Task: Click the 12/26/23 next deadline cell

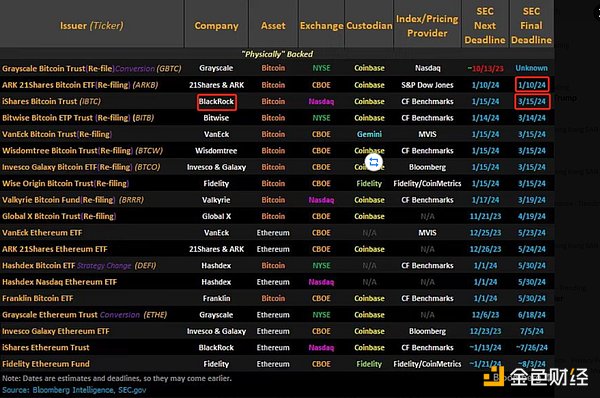Action: (x=485, y=249)
